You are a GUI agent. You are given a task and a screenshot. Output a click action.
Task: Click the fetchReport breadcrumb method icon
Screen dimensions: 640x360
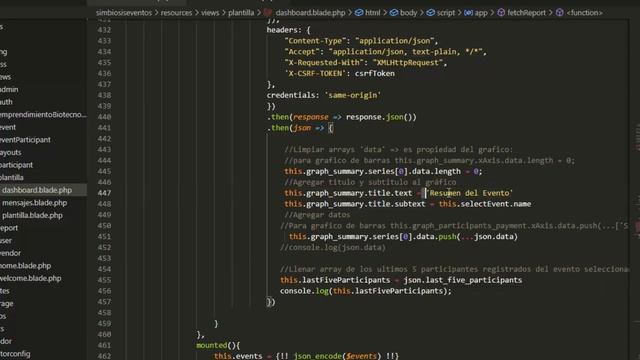click(501, 13)
